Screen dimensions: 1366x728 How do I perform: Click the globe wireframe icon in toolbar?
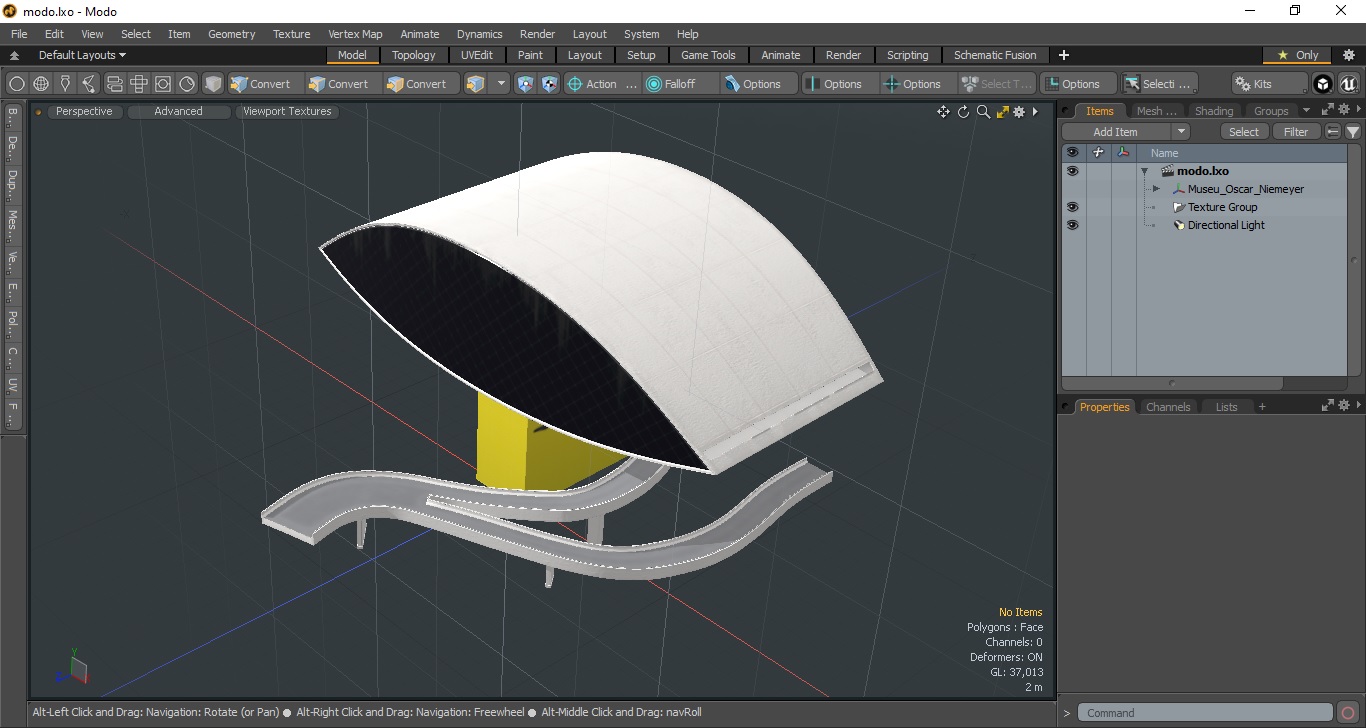tap(41, 84)
